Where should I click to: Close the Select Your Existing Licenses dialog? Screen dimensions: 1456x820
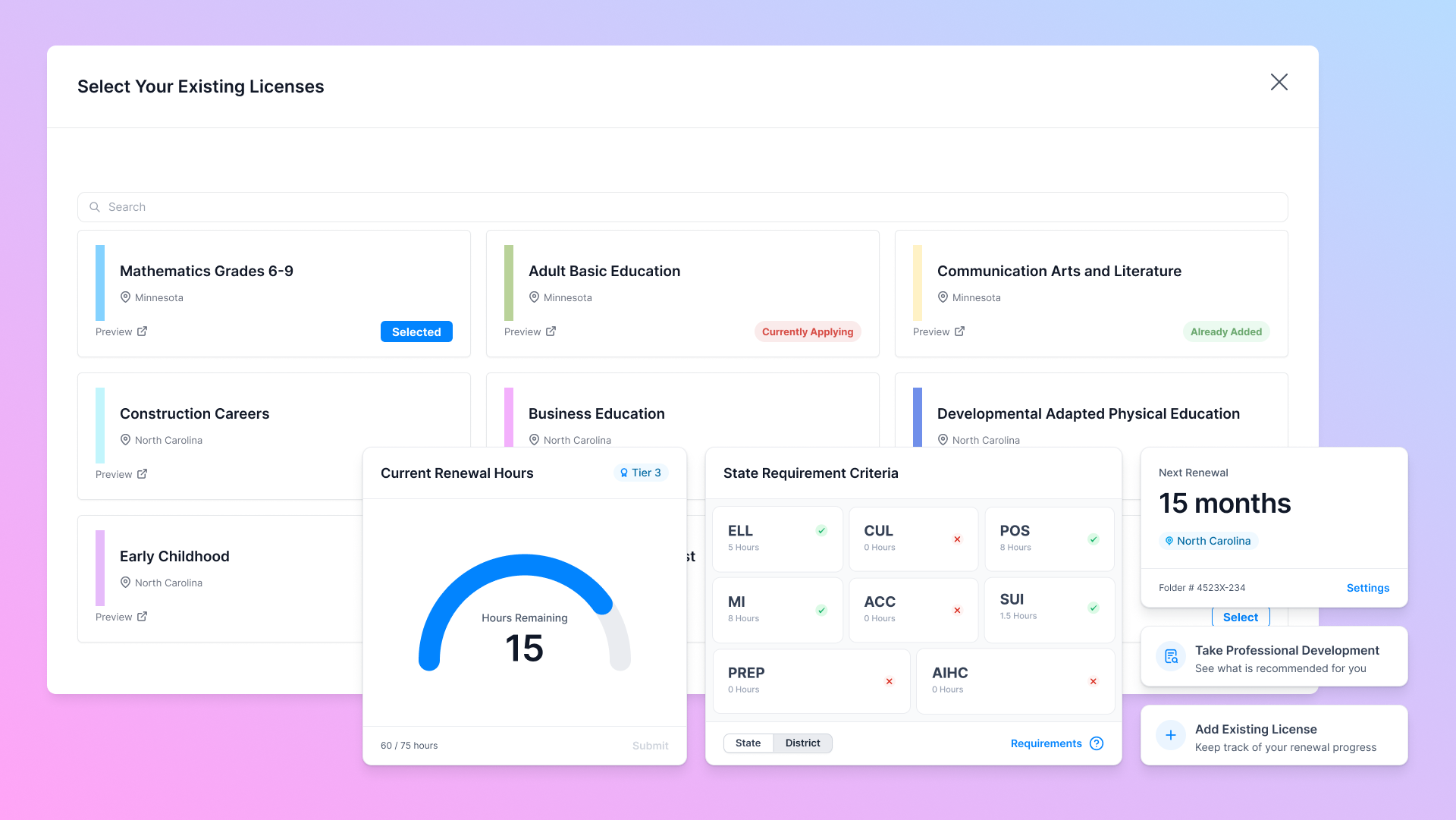click(x=1279, y=82)
